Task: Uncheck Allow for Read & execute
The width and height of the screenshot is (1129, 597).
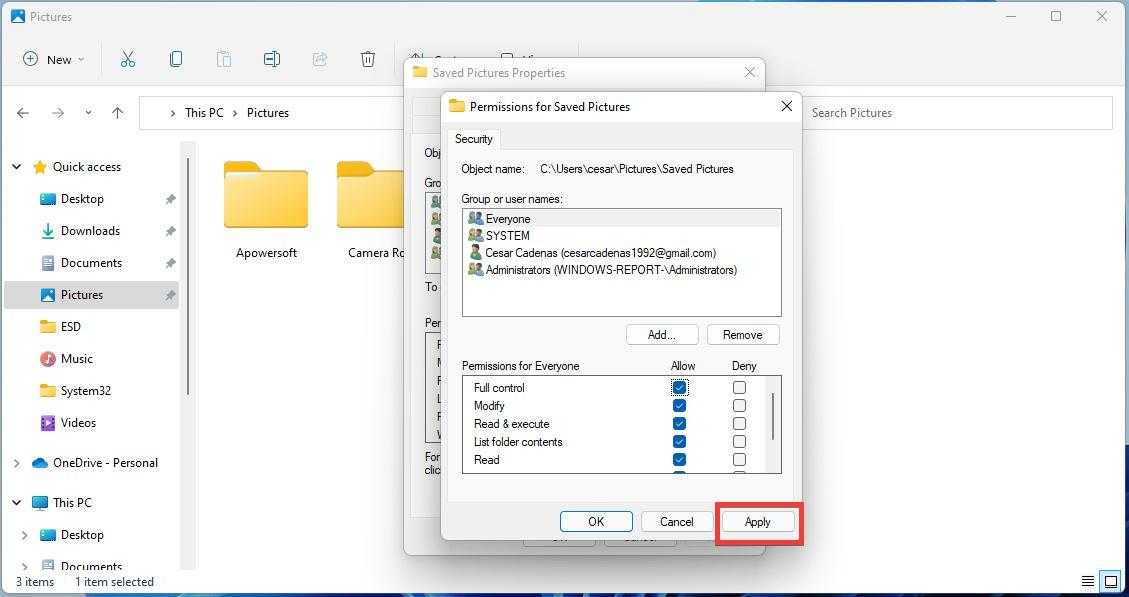Action: tap(679, 424)
